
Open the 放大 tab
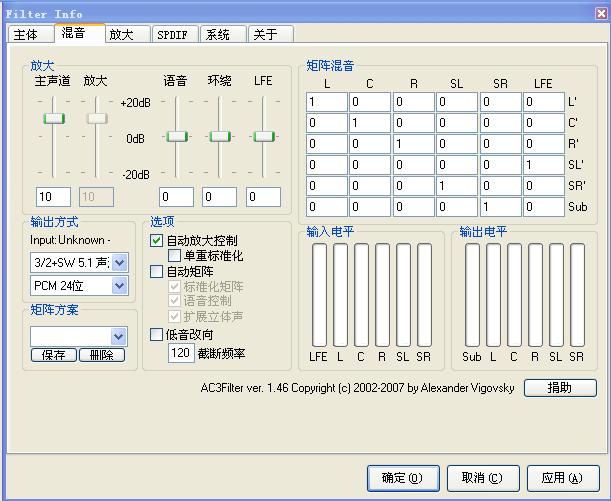(128, 34)
